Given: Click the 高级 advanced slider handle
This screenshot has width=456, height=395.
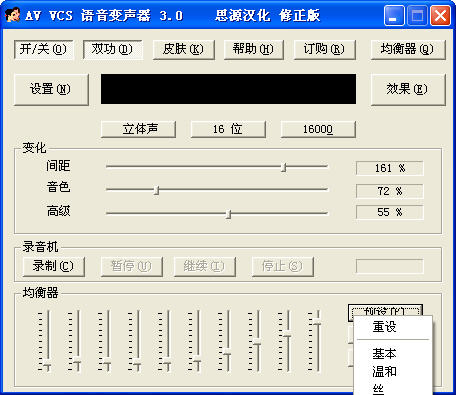Looking at the screenshot, I should pyautogui.click(x=228, y=214).
